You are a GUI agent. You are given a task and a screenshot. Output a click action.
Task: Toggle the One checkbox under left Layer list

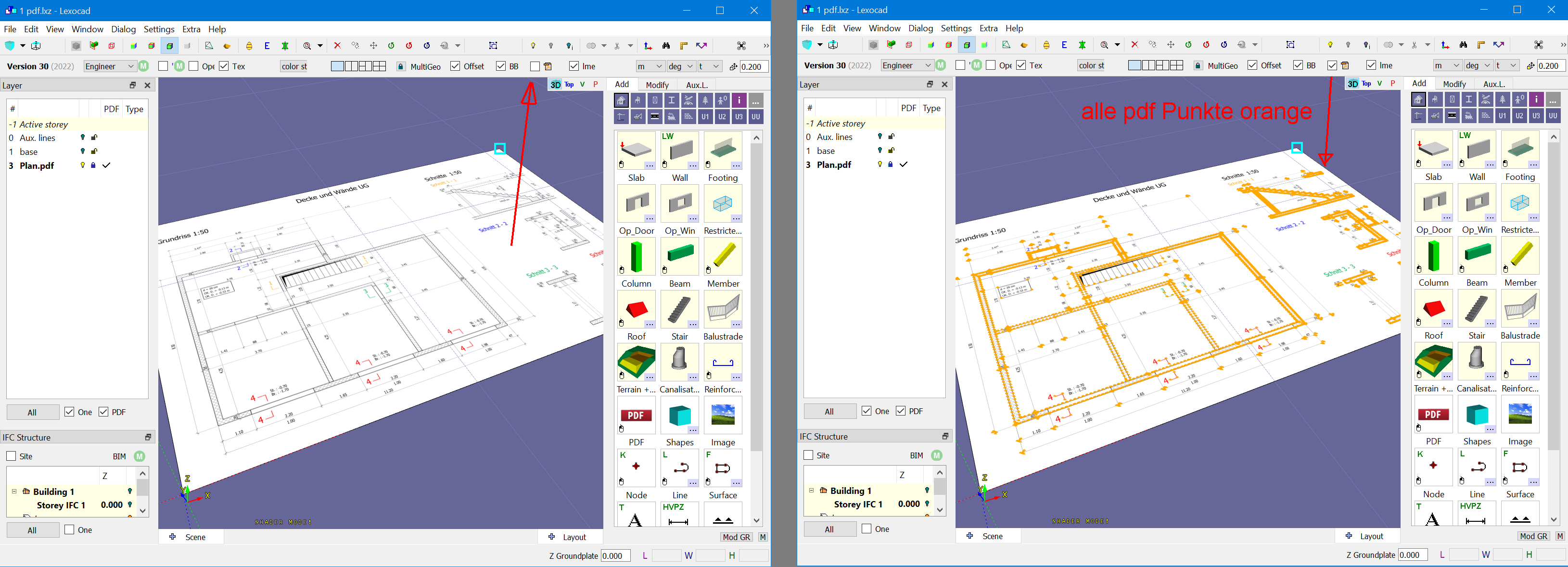pyautogui.click(x=69, y=412)
